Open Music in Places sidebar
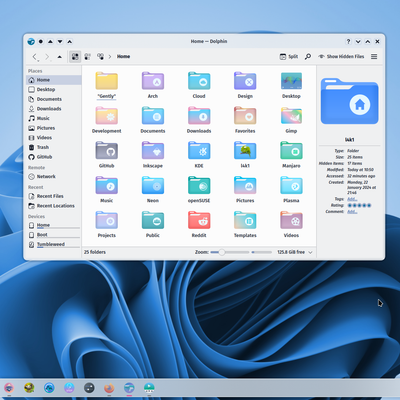This screenshot has height=400, width=400. [x=54, y=118]
